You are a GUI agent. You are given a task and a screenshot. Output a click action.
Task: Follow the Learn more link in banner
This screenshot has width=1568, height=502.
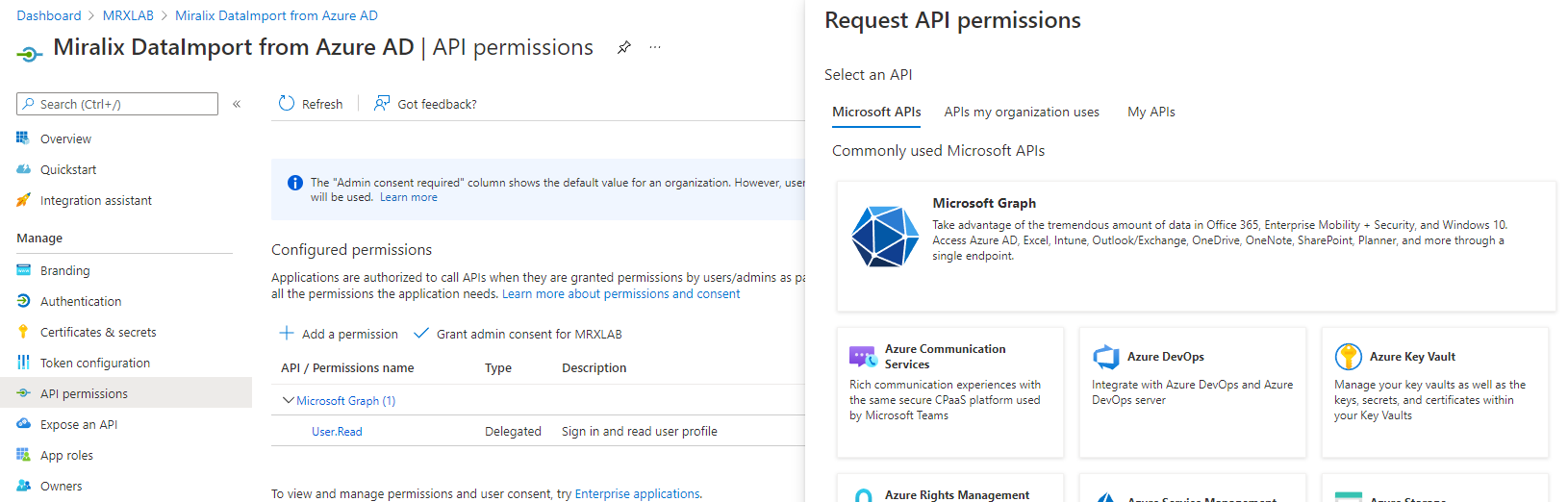[x=409, y=197]
